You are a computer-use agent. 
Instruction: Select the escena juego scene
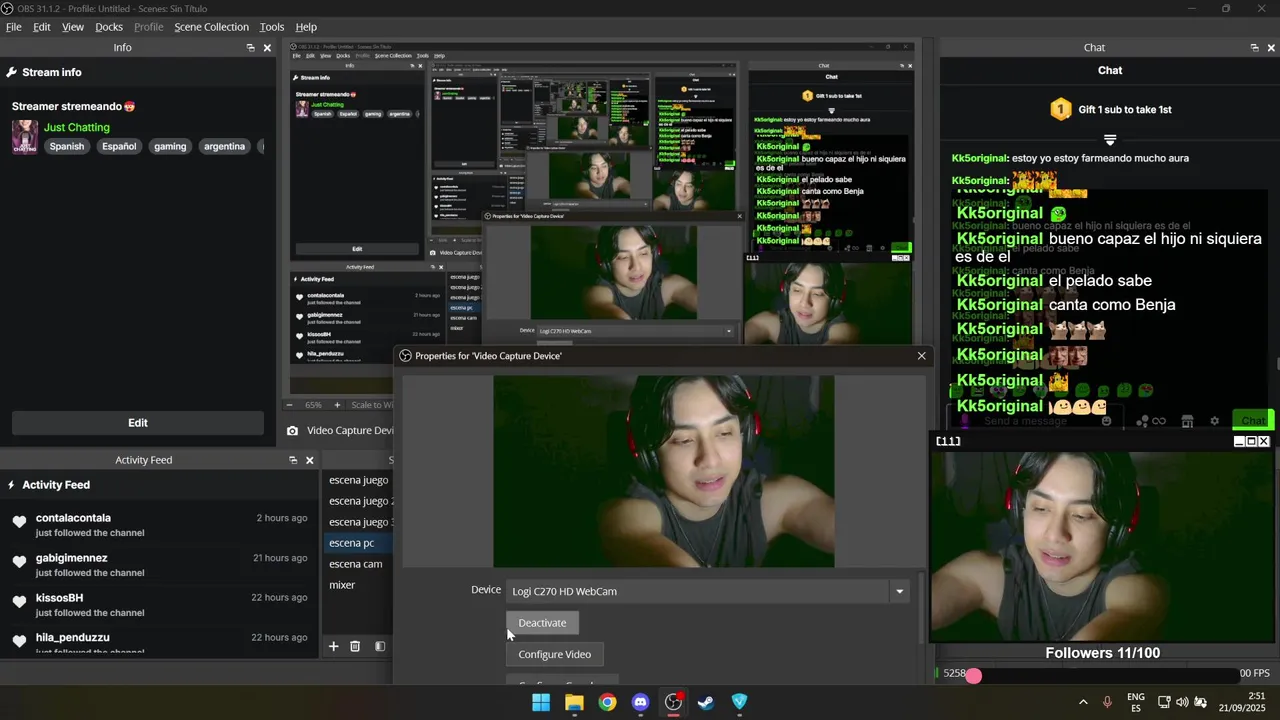tap(358, 480)
